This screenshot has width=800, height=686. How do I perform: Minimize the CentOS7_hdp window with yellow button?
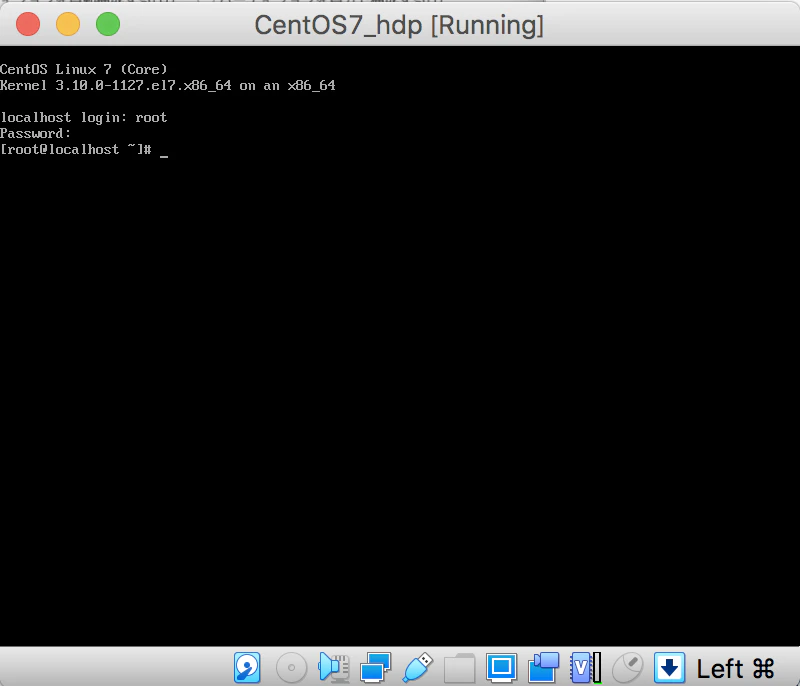pyautogui.click(x=68, y=24)
